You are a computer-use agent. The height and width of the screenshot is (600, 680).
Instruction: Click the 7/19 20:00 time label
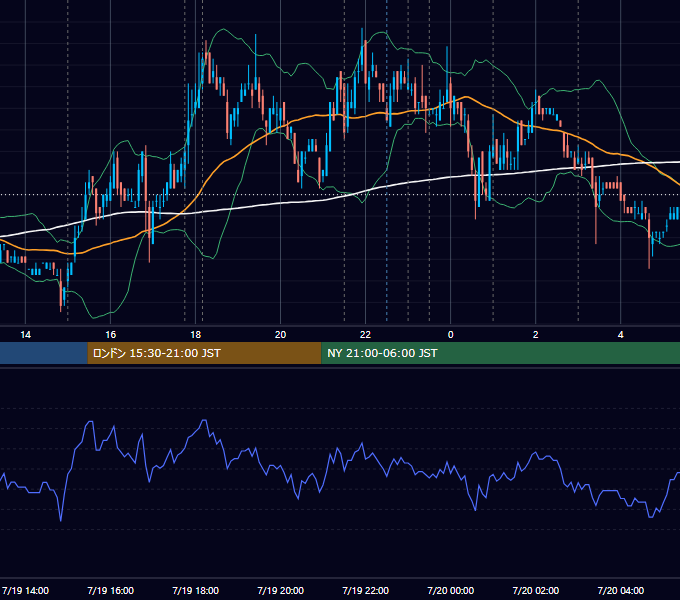pos(281,590)
